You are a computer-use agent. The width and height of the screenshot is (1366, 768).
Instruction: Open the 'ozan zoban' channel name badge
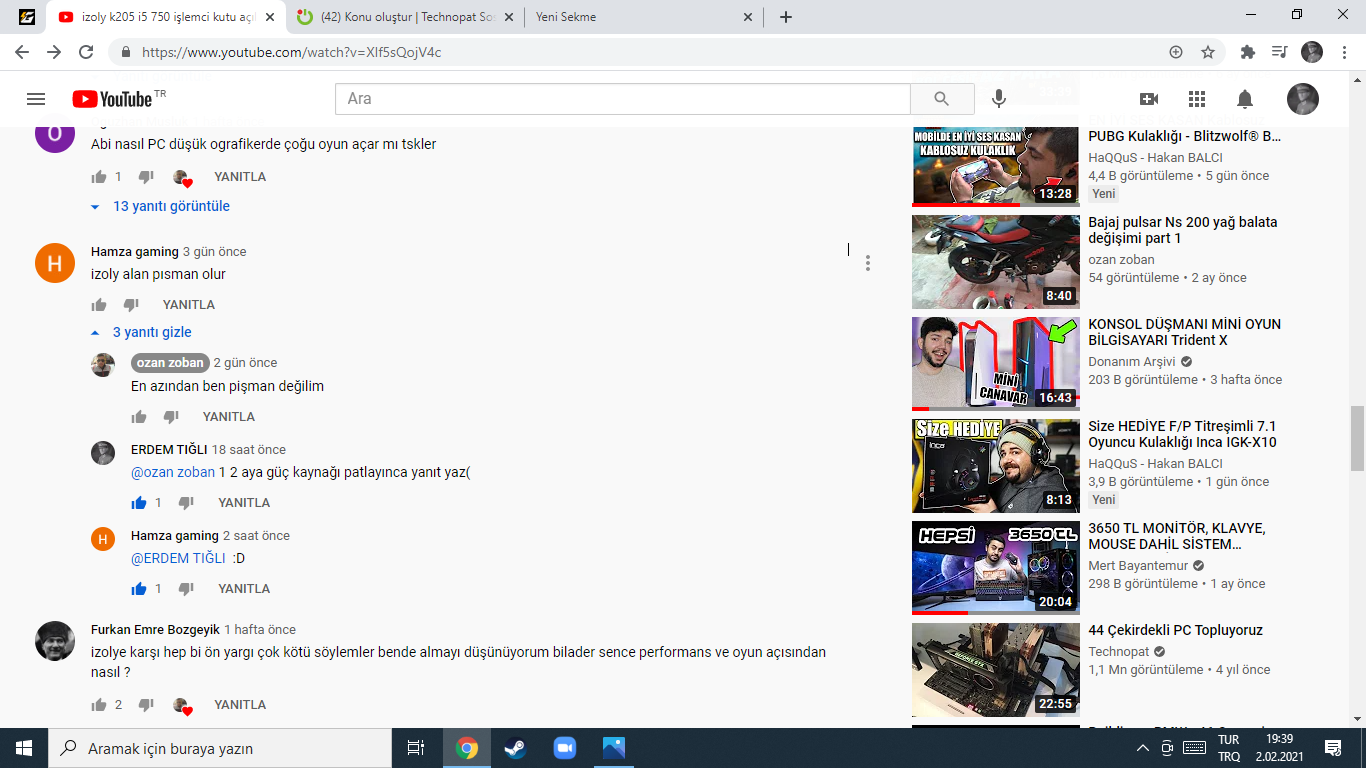click(x=170, y=363)
